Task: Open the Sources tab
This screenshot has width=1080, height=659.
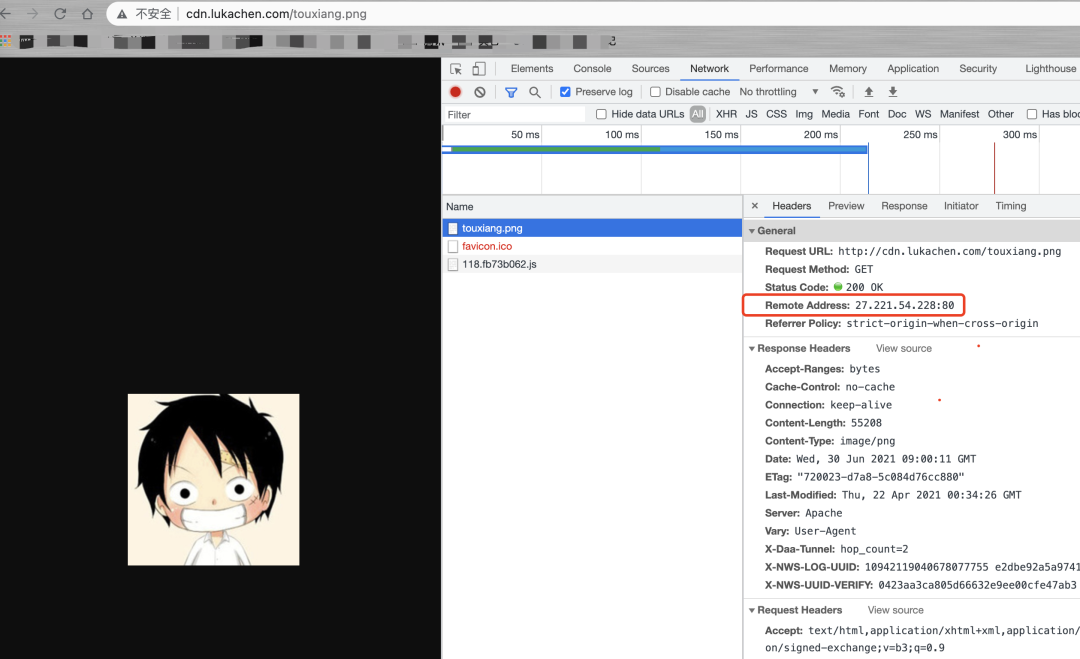Action: pyautogui.click(x=650, y=69)
